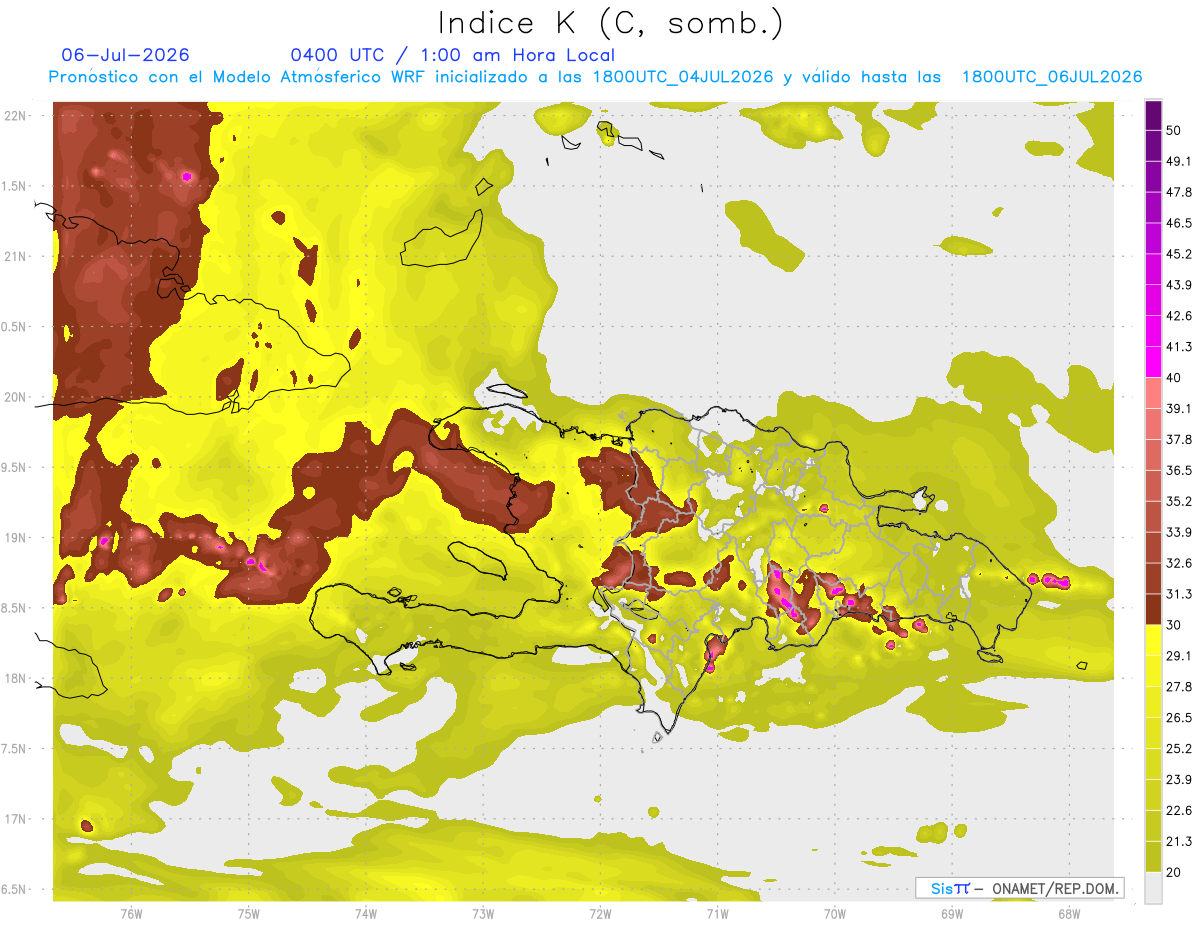The image size is (1200, 927).
Task: Click the longitude label "72W"
Action: tap(600, 913)
